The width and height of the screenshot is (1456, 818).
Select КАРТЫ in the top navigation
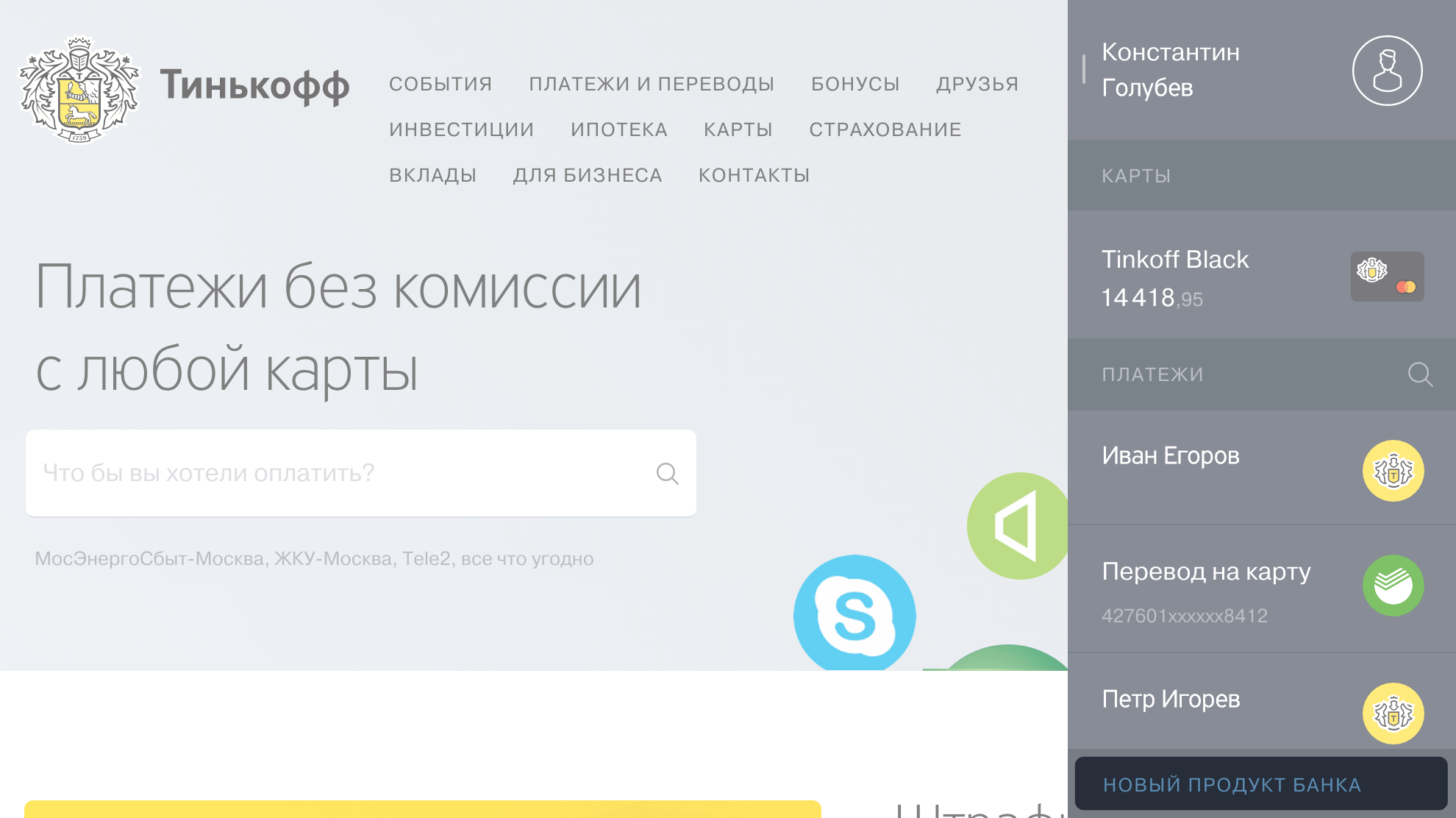[x=738, y=129]
